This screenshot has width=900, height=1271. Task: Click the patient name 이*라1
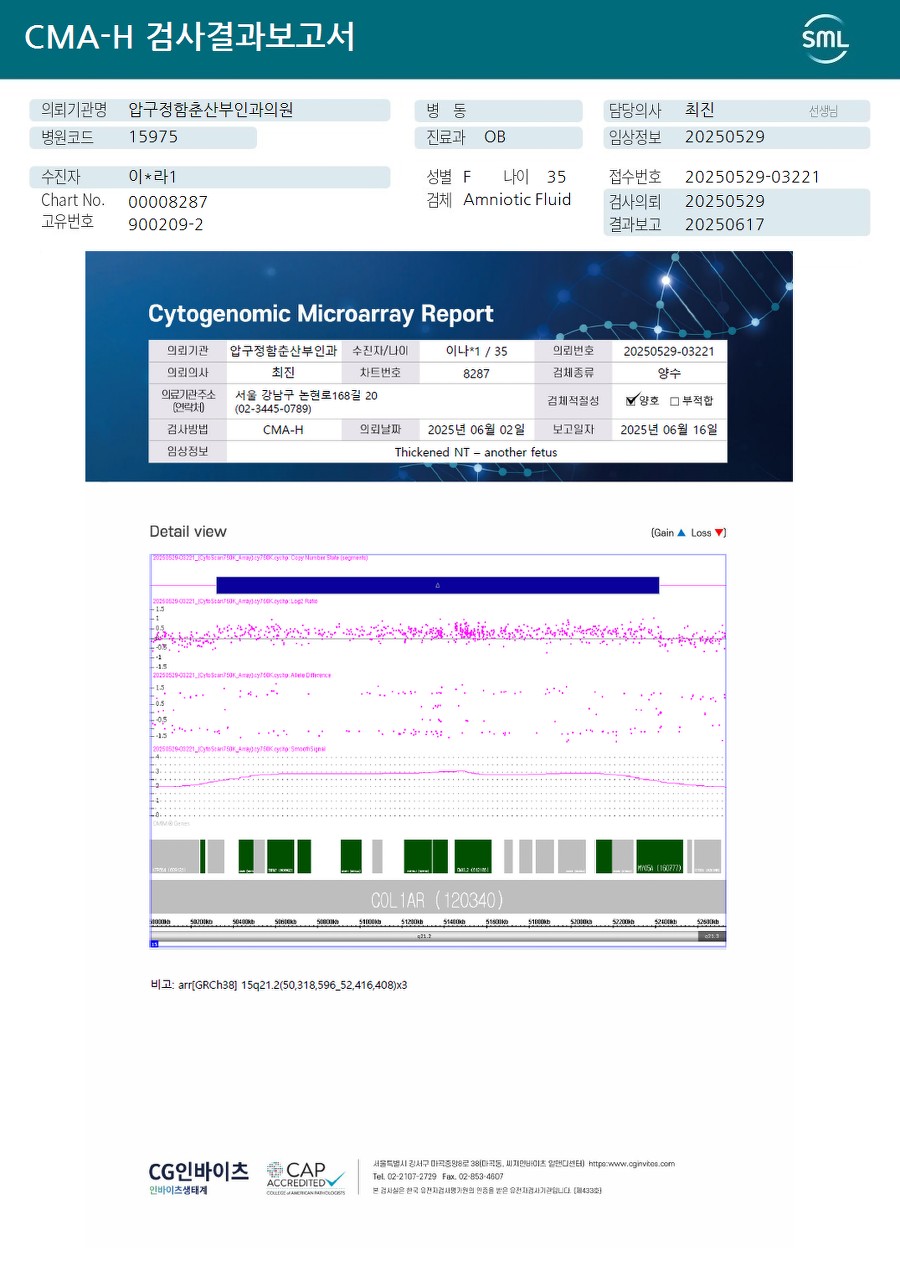pos(152,177)
